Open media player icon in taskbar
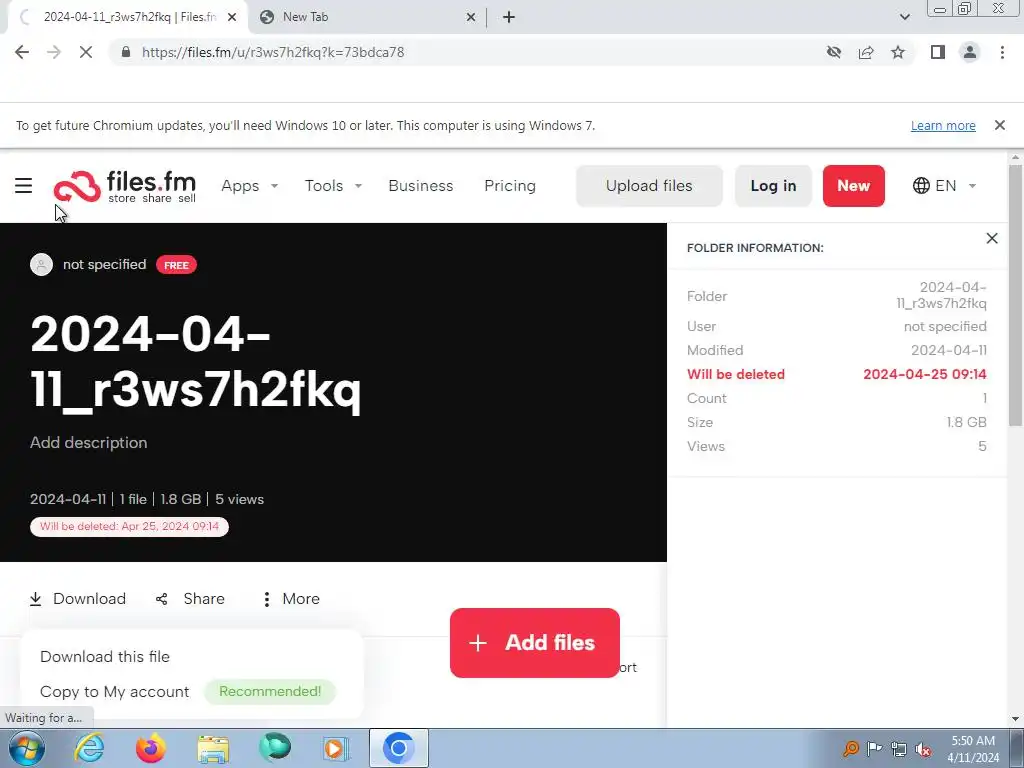 [336, 748]
